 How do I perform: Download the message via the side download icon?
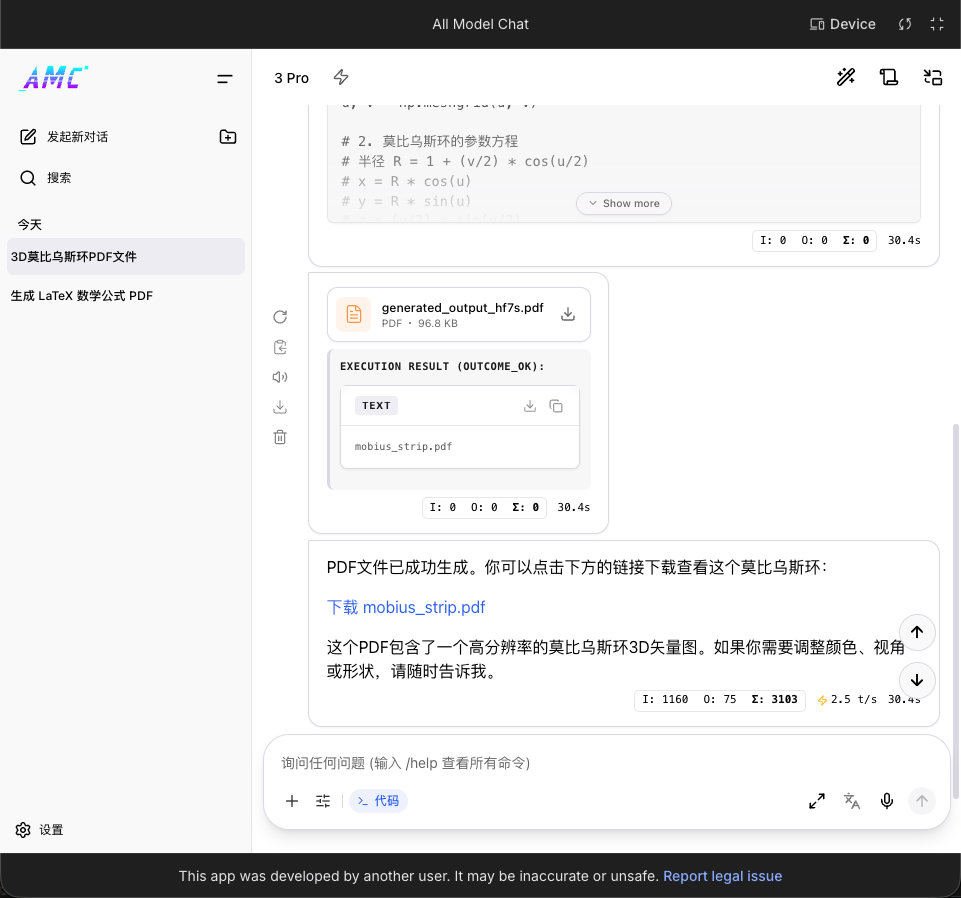point(280,407)
